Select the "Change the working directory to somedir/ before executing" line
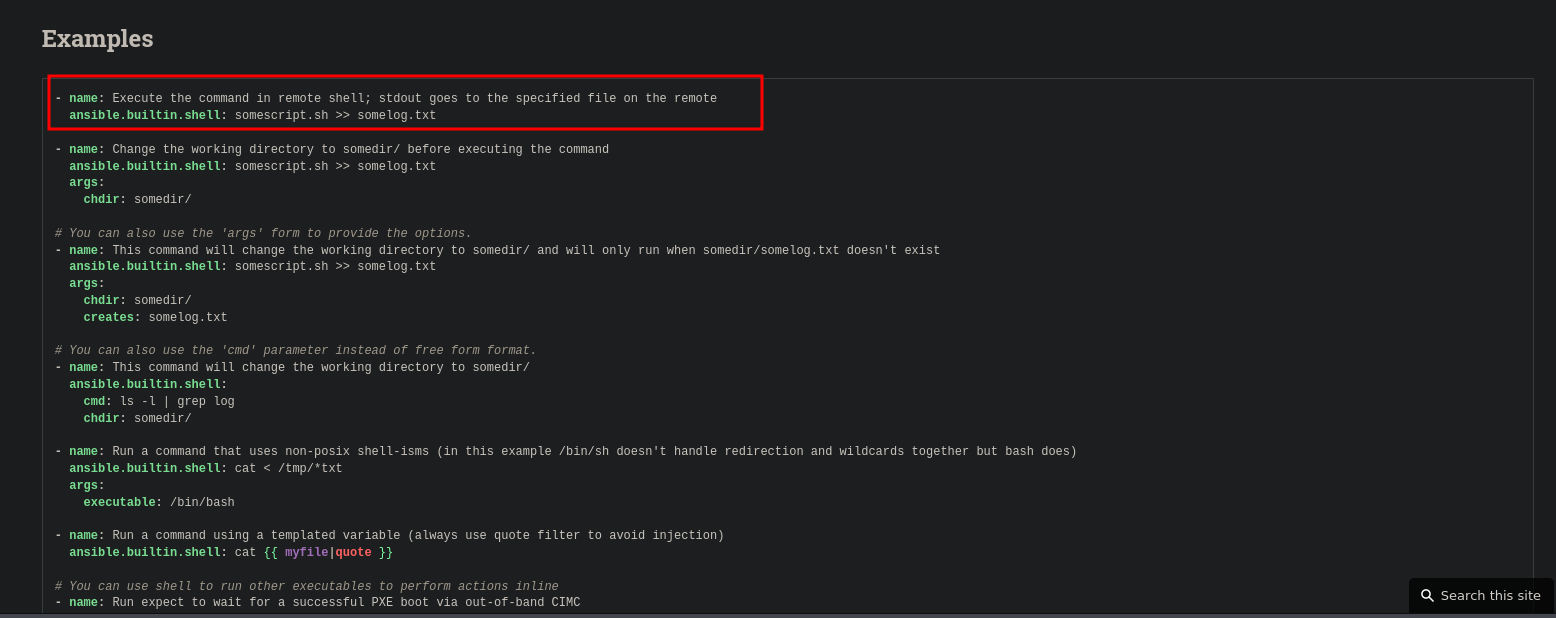Screen dimensions: 1556x618 click(x=360, y=150)
